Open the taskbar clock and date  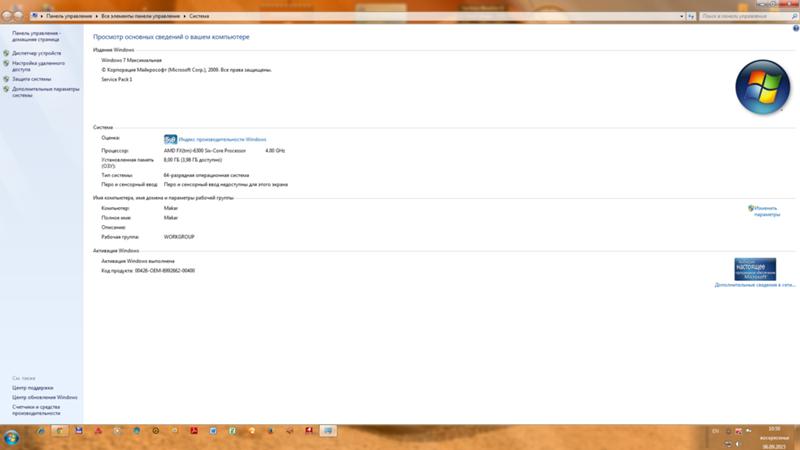click(x=773, y=438)
